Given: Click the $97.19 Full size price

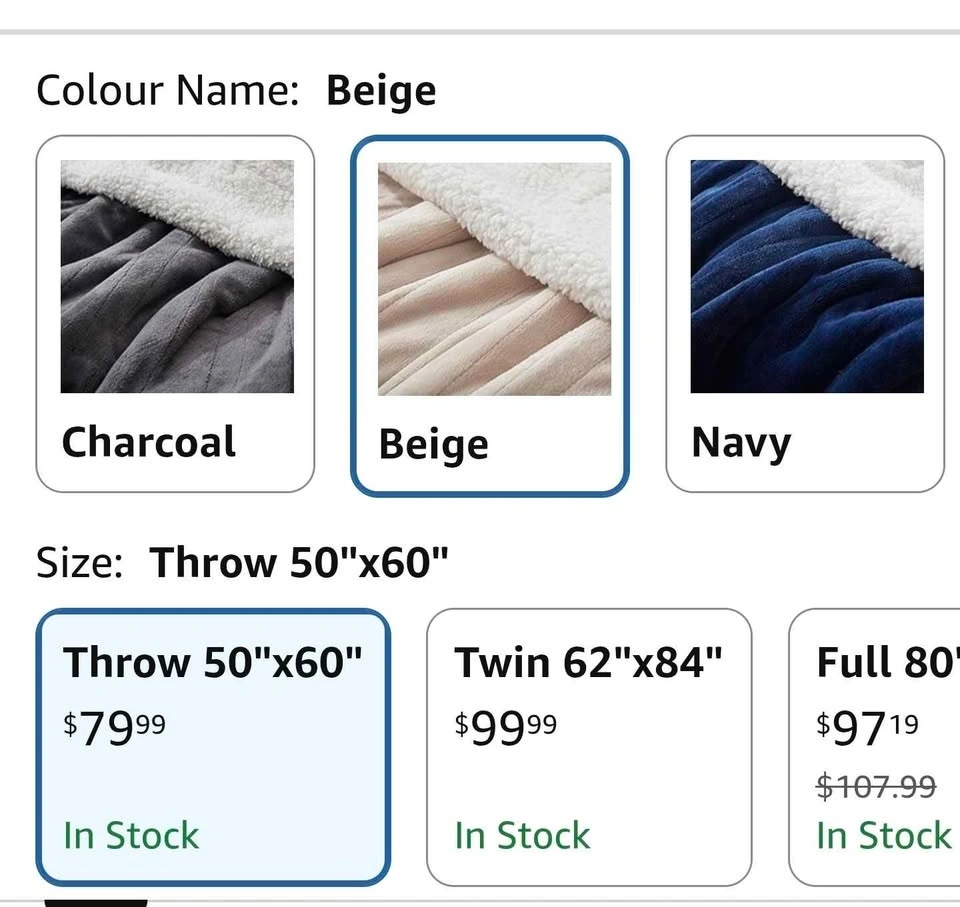Looking at the screenshot, I should pos(867,727).
